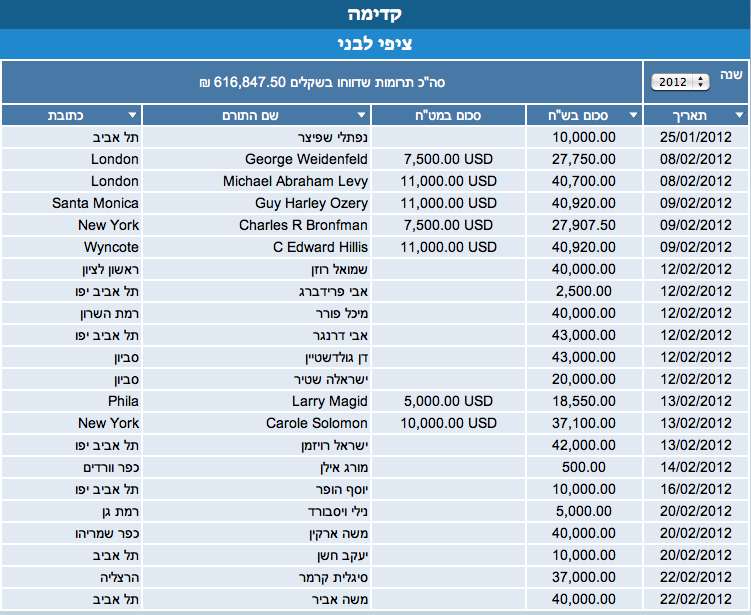The image size is (751, 615).
Task: Click the amount 27,750.00
Action: (584, 159)
